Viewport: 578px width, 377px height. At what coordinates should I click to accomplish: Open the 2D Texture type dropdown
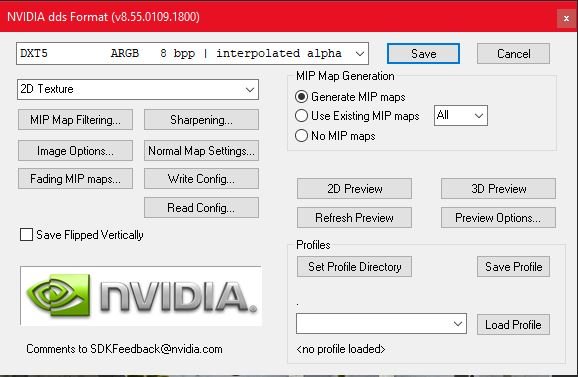[138, 90]
